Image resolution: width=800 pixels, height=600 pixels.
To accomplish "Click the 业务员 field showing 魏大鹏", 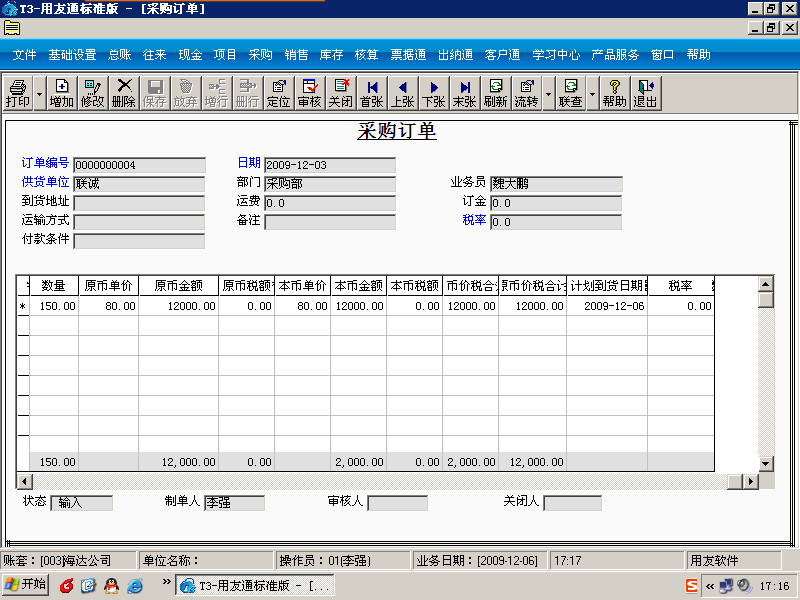I will [556, 184].
